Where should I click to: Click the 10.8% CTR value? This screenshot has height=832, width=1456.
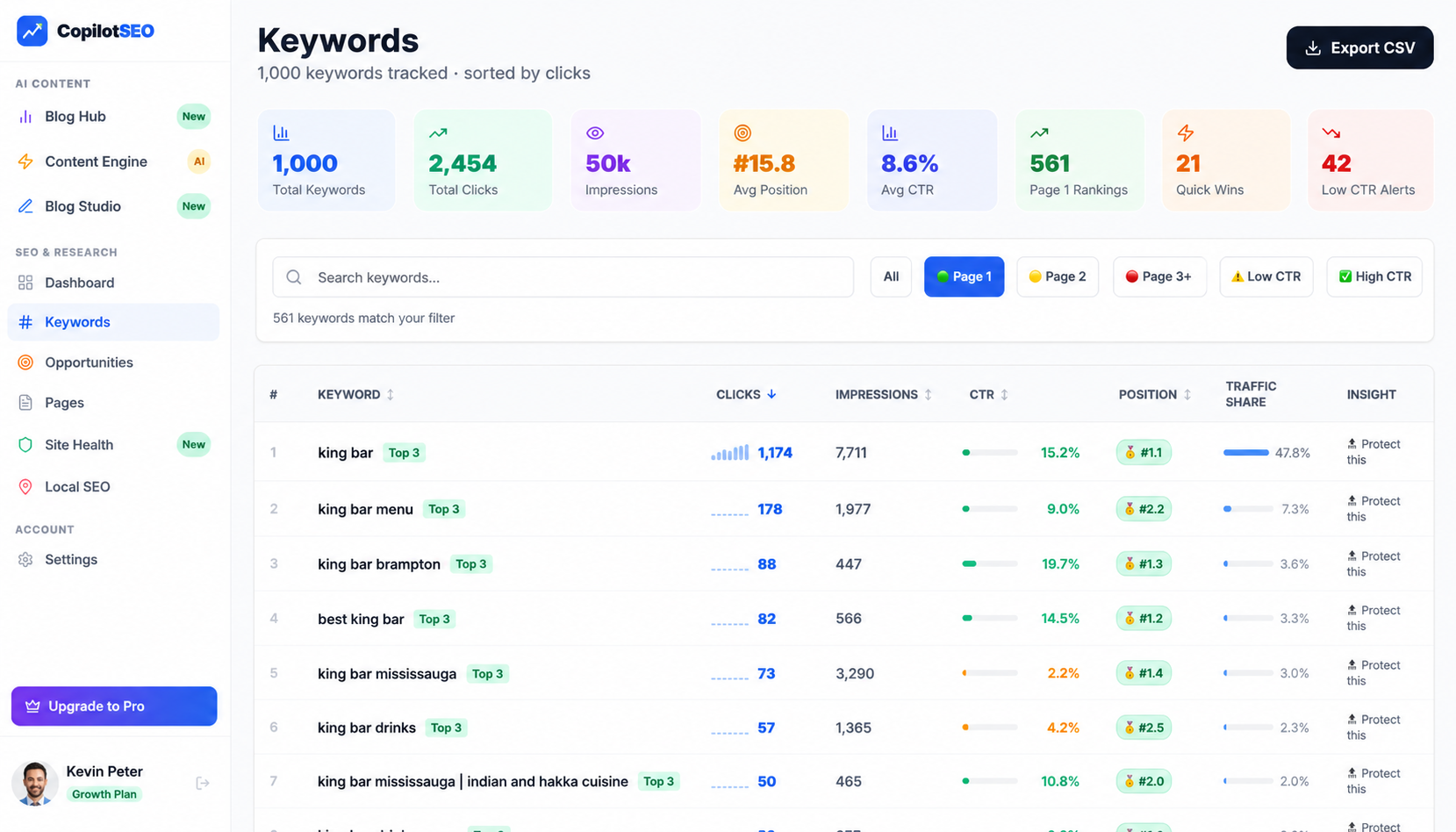point(1060,782)
